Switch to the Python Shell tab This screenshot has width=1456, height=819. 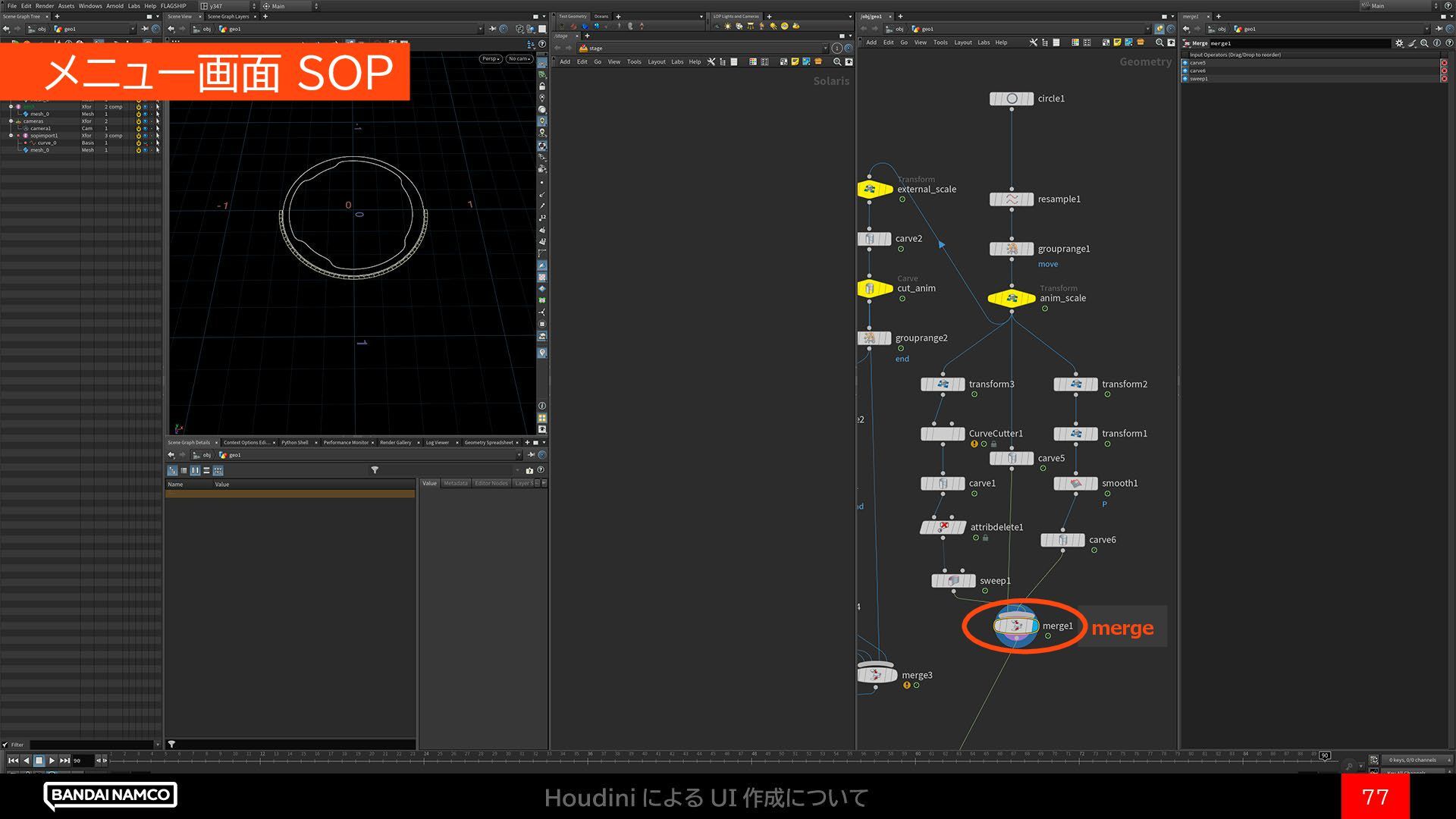pos(294,442)
